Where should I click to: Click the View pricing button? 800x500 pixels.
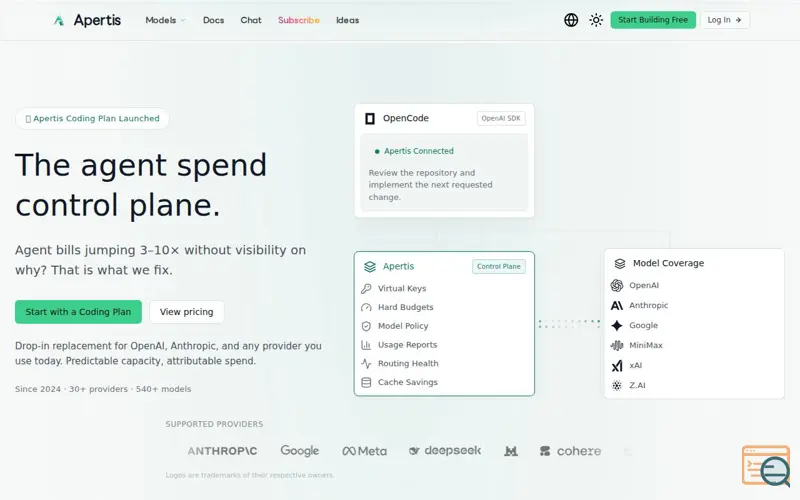186,312
